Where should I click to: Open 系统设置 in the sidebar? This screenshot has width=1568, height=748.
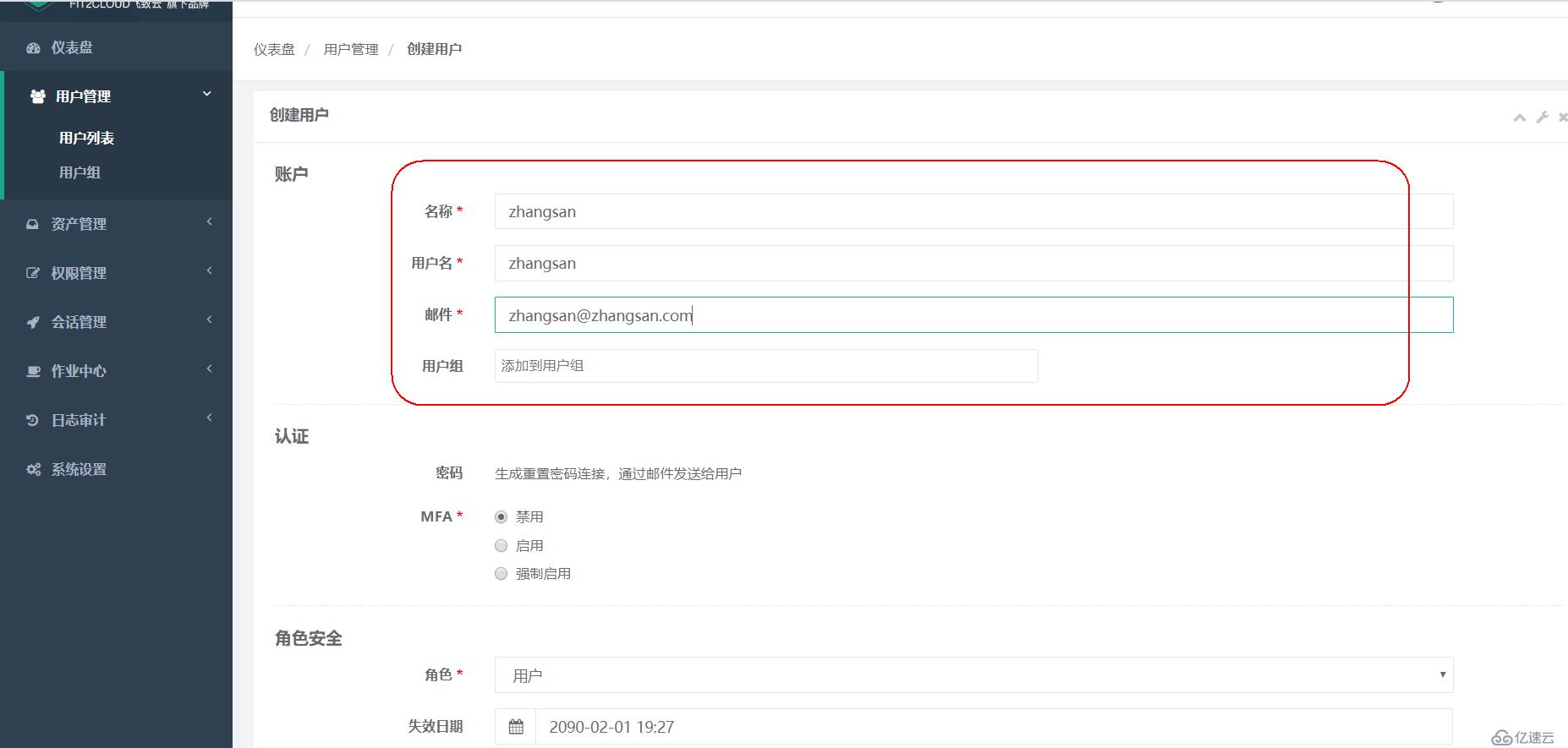click(x=79, y=469)
